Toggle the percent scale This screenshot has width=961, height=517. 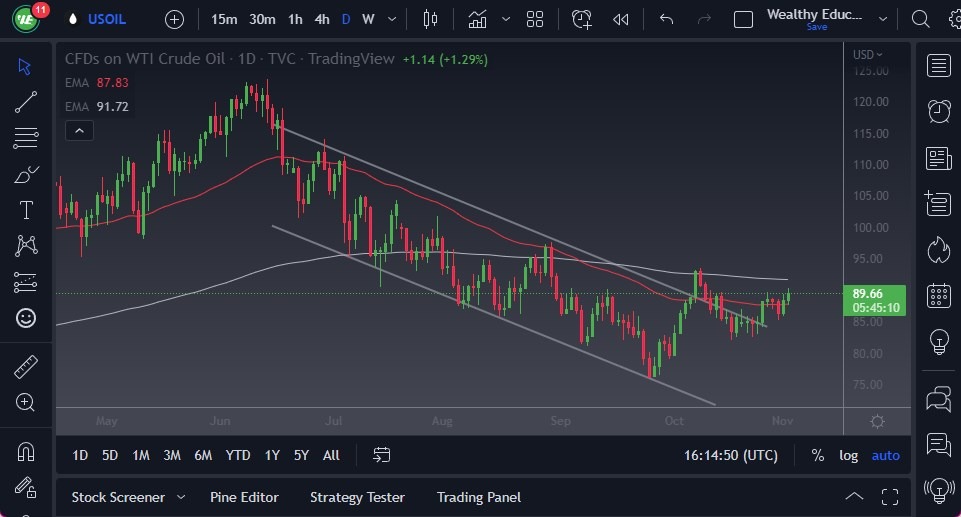pos(817,455)
